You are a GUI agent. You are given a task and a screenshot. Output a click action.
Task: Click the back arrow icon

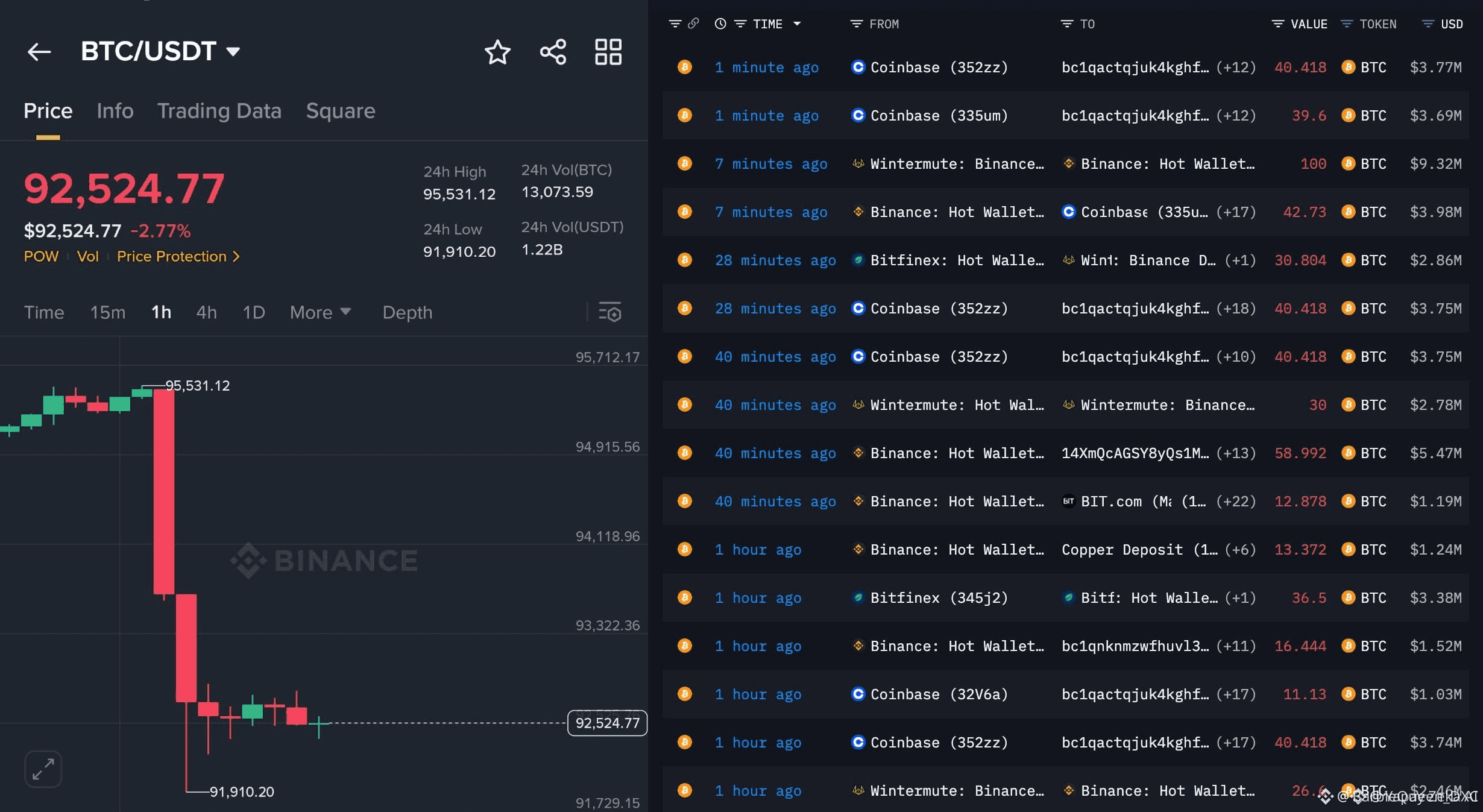(x=39, y=52)
